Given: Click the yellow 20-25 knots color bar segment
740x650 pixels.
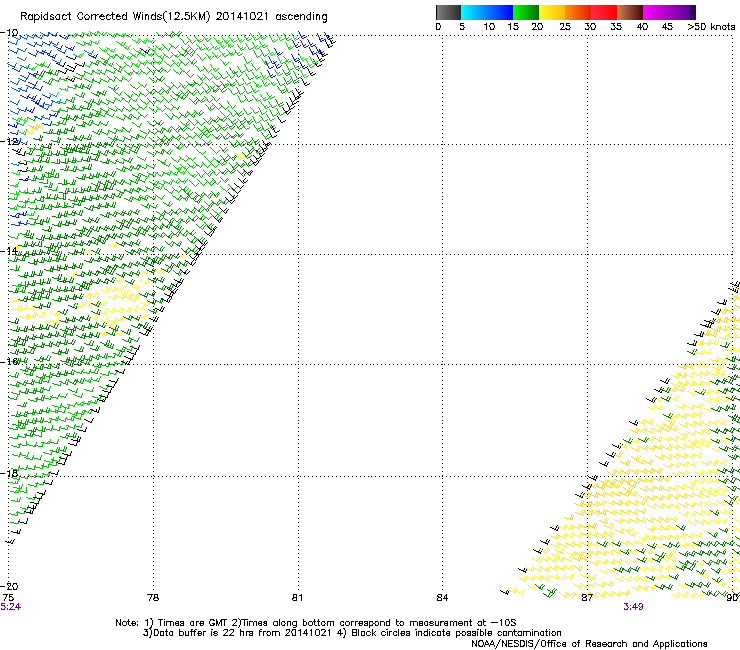Looking at the screenshot, I should point(552,12).
